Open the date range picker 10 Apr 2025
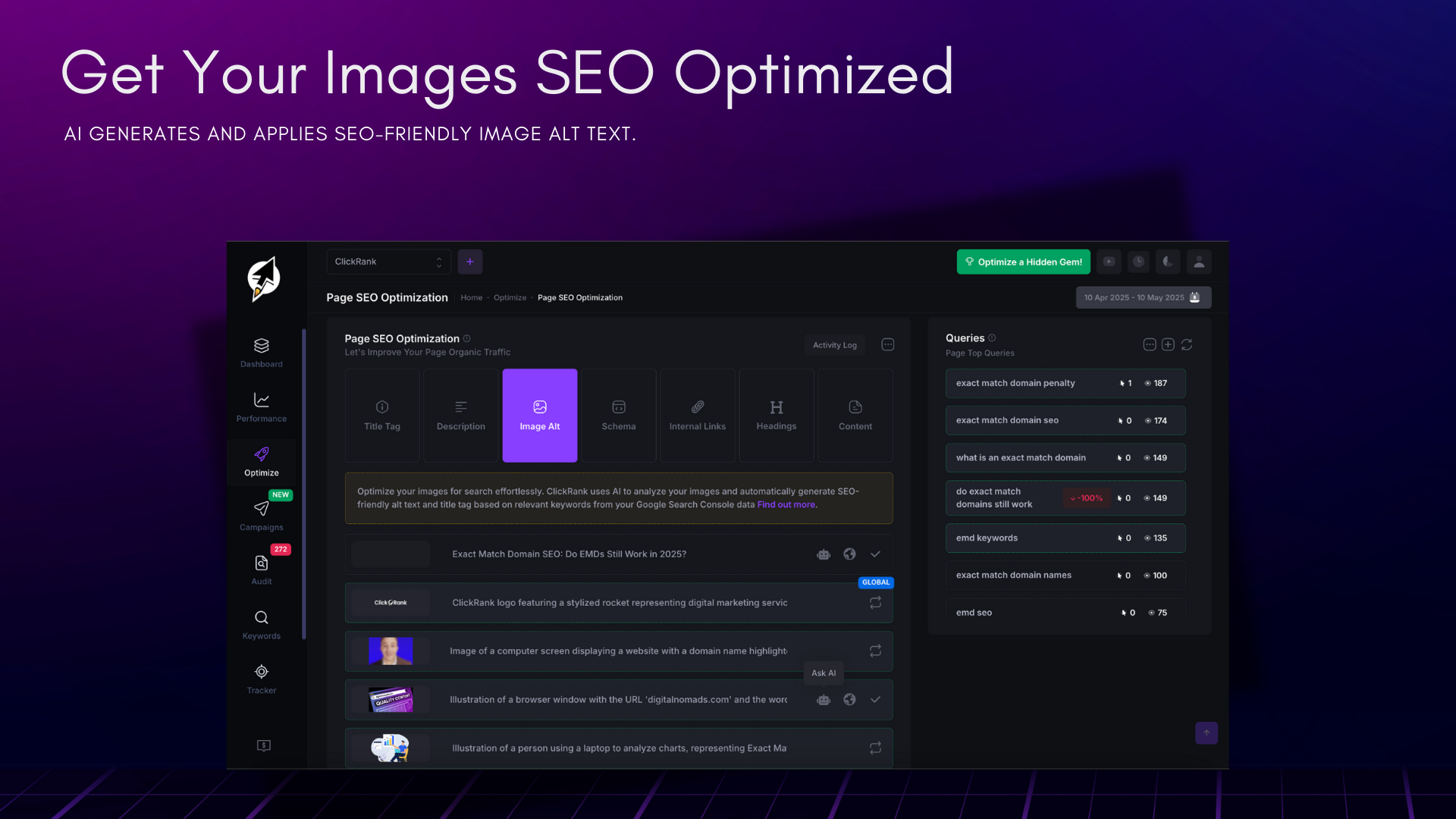 pyautogui.click(x=1143, y=297)
